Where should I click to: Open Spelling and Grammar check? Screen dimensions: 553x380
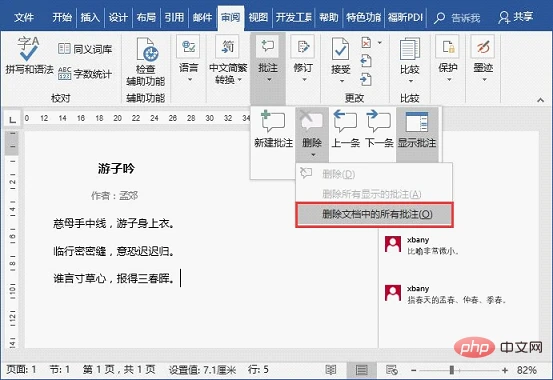29,56
